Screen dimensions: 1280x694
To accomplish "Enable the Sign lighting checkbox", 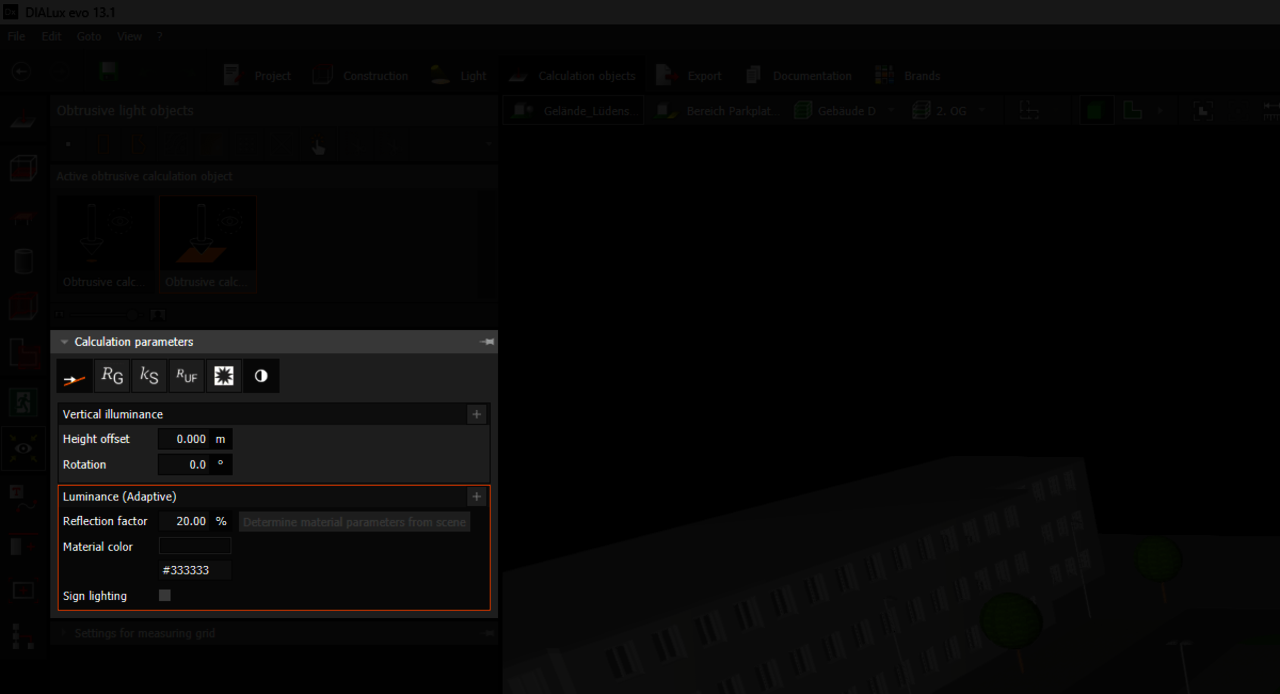I will point(165,596).
